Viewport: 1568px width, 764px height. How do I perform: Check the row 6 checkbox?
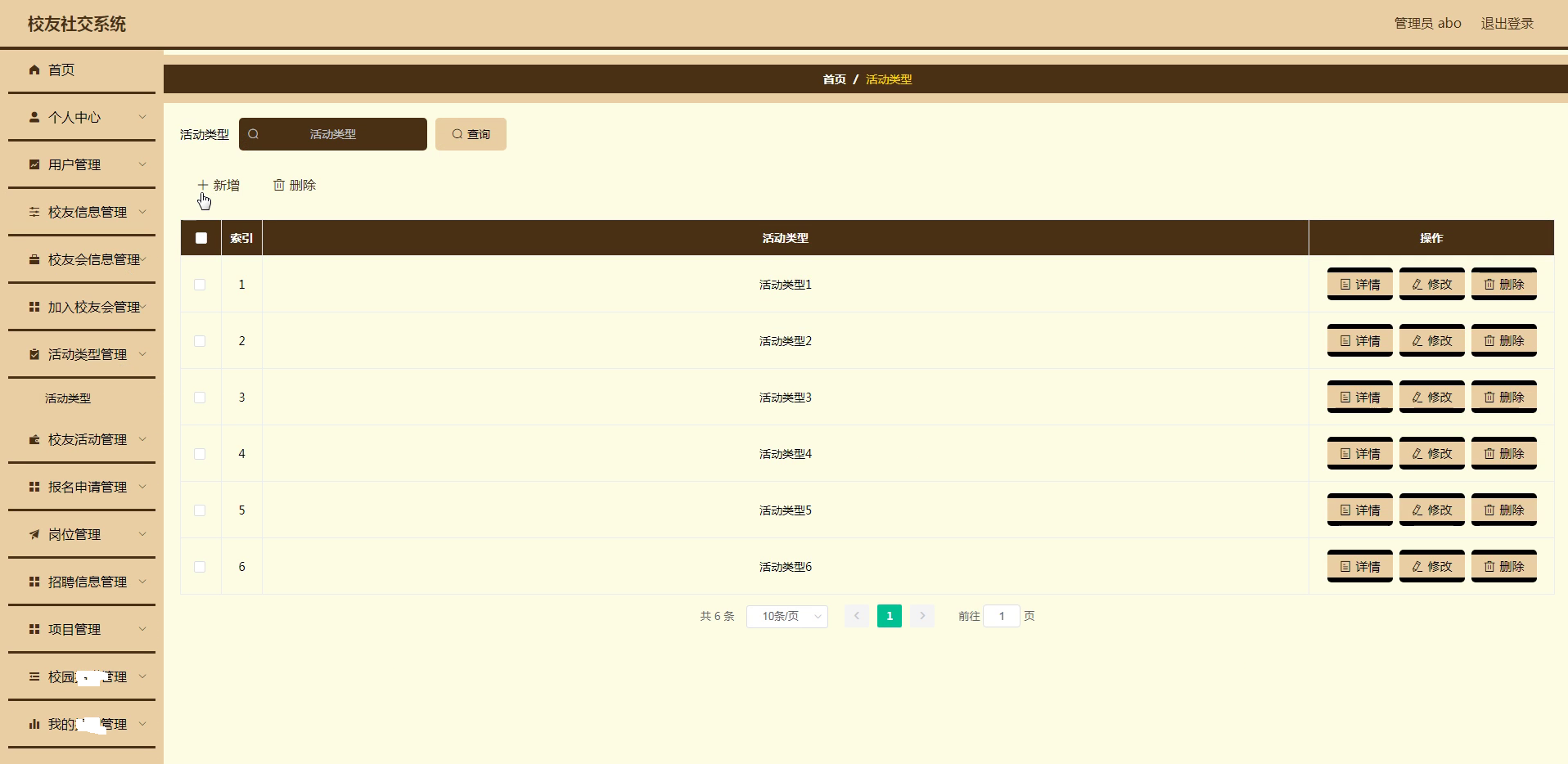(x=200, y=567)
